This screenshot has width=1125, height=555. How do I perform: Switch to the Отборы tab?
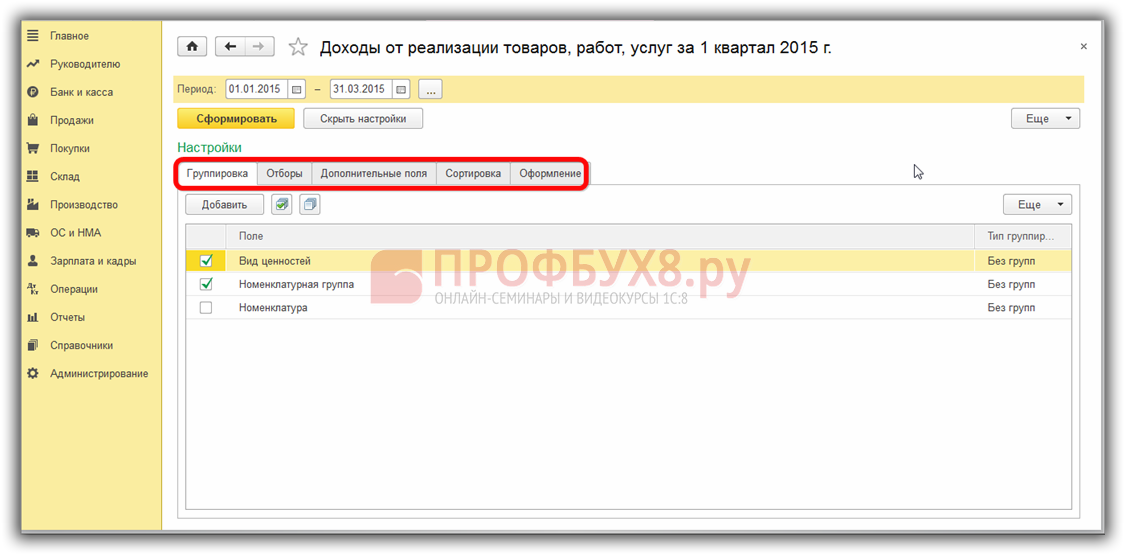[284, 173]
